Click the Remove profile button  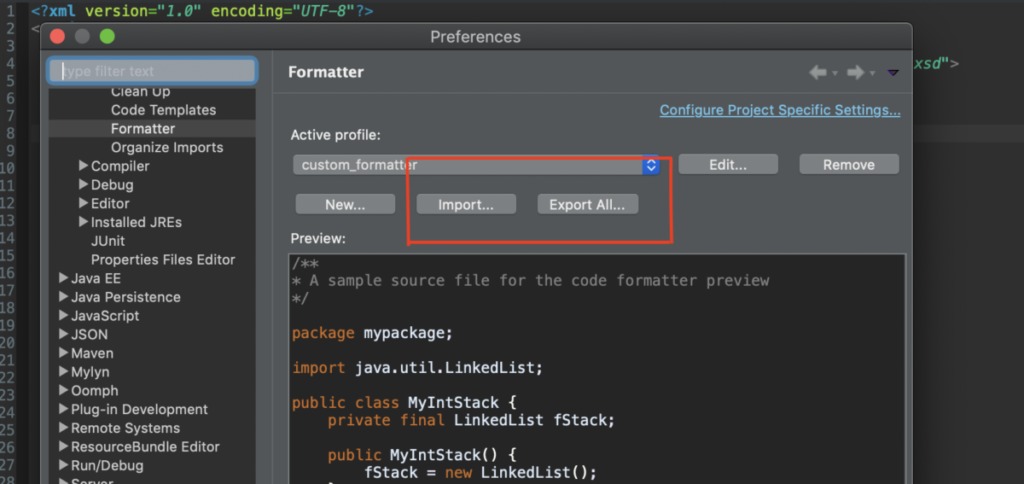coord(849,165)
